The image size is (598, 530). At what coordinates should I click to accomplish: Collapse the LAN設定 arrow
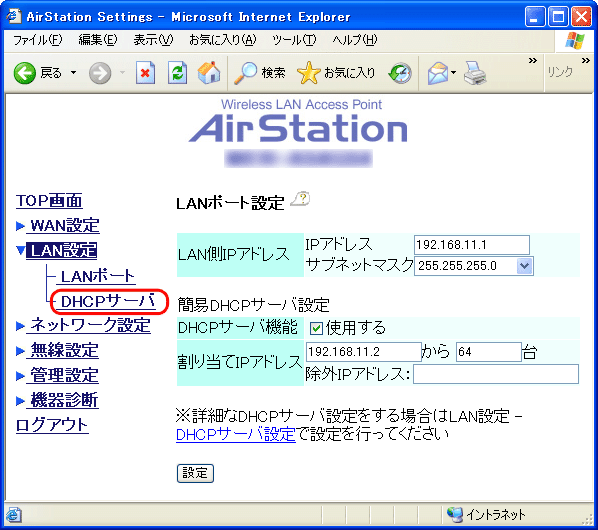pyautogui.click(x=21, y=251)
